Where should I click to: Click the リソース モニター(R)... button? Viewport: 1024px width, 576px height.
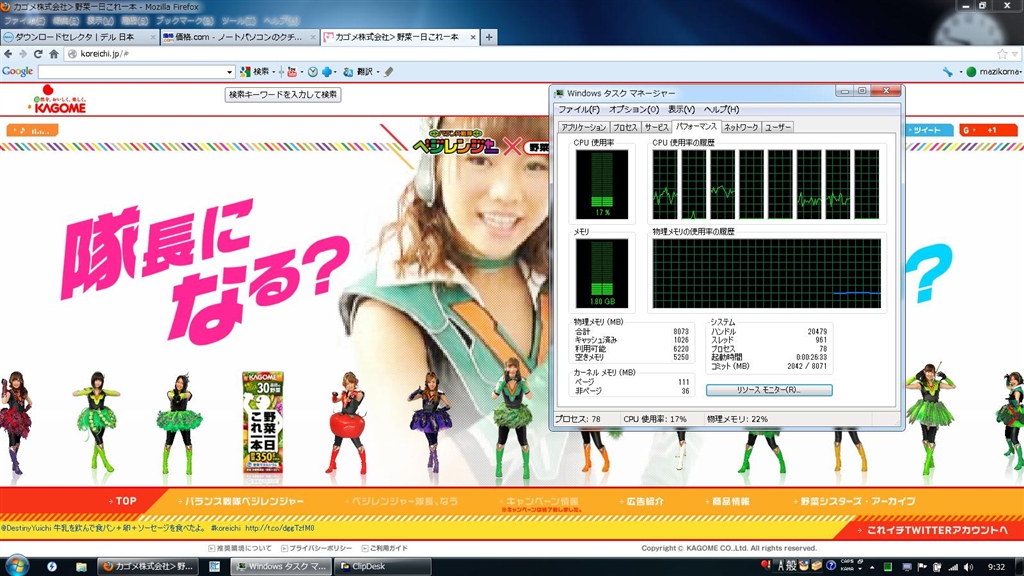tap(768, 390)
